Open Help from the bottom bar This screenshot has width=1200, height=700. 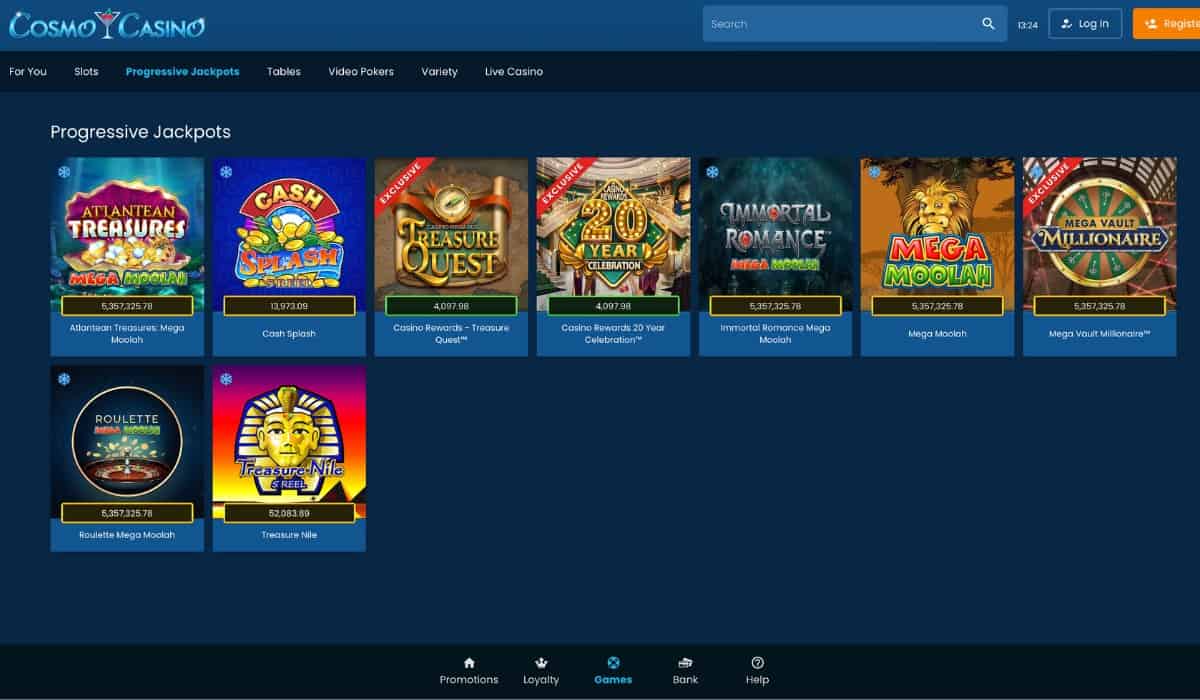757,663
